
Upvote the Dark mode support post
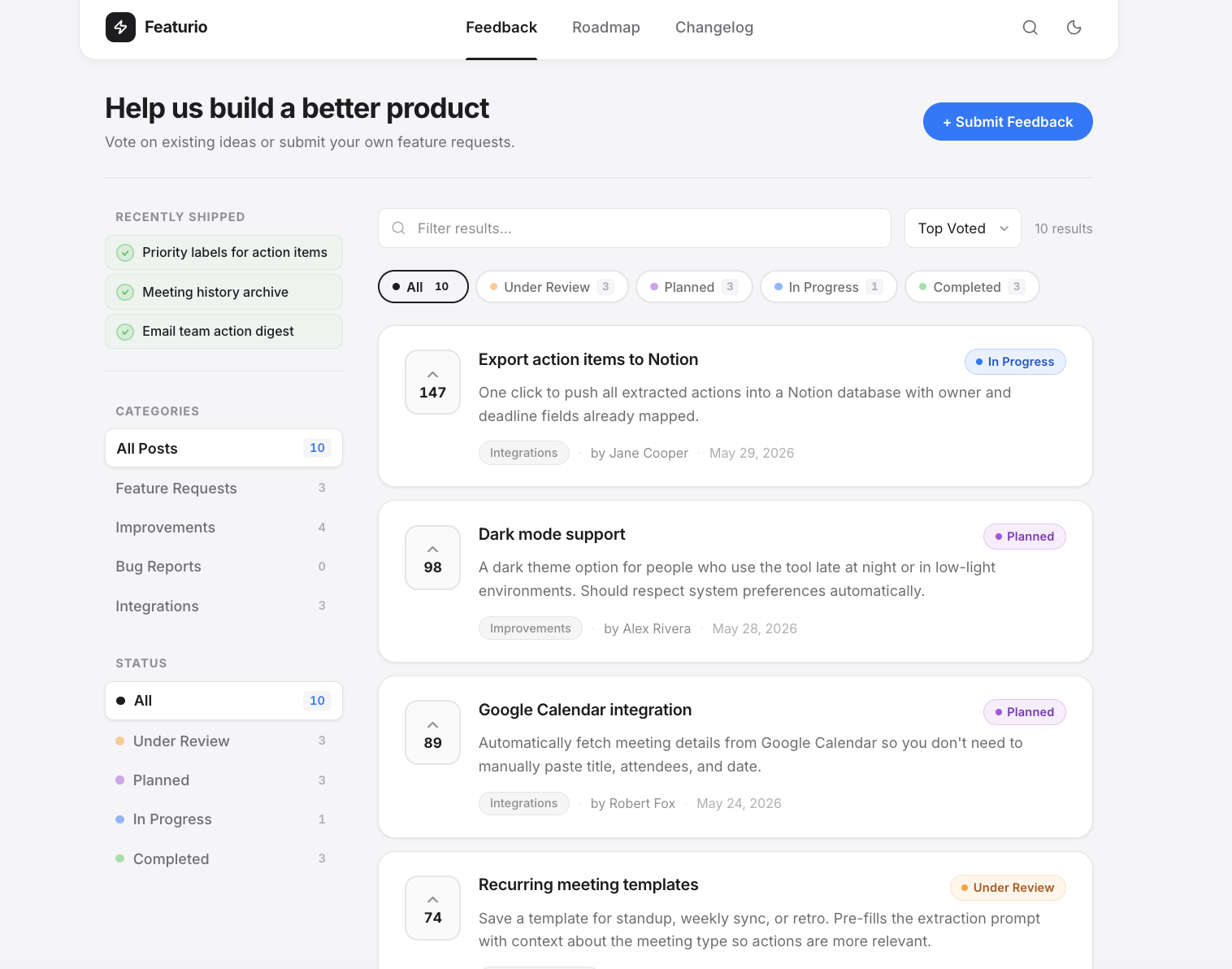point(433,558)
